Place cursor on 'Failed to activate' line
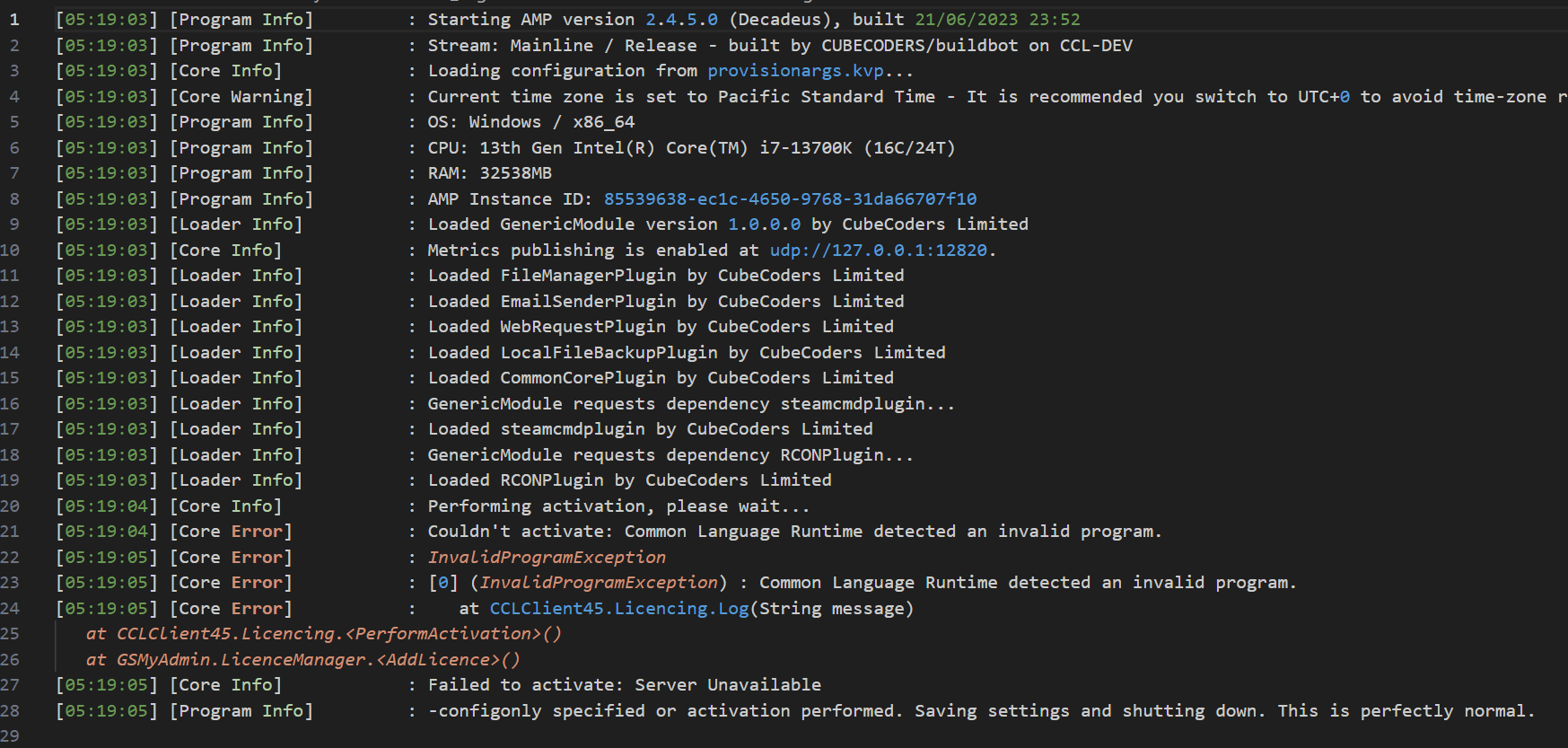 (x=624, y=685)
